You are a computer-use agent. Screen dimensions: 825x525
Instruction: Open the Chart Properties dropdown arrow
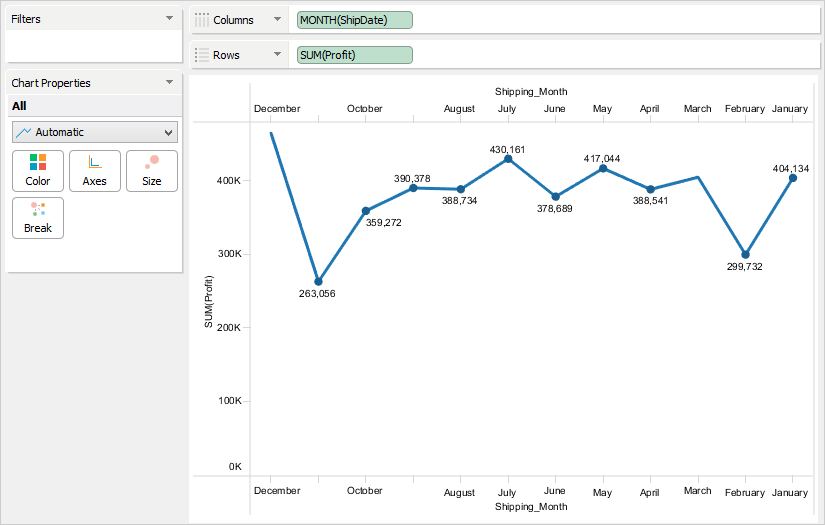169,83
